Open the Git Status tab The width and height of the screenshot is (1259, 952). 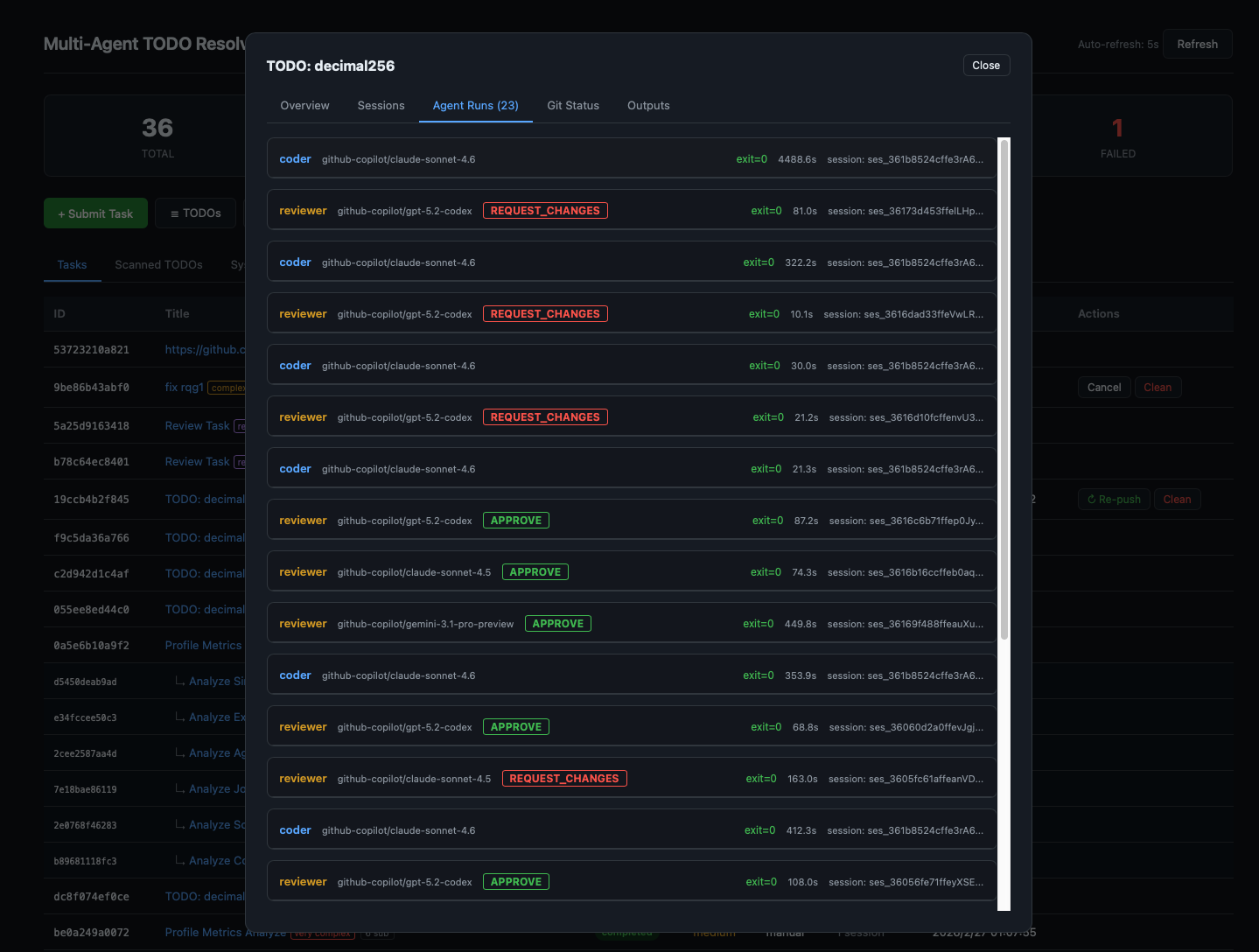(573, 105)
